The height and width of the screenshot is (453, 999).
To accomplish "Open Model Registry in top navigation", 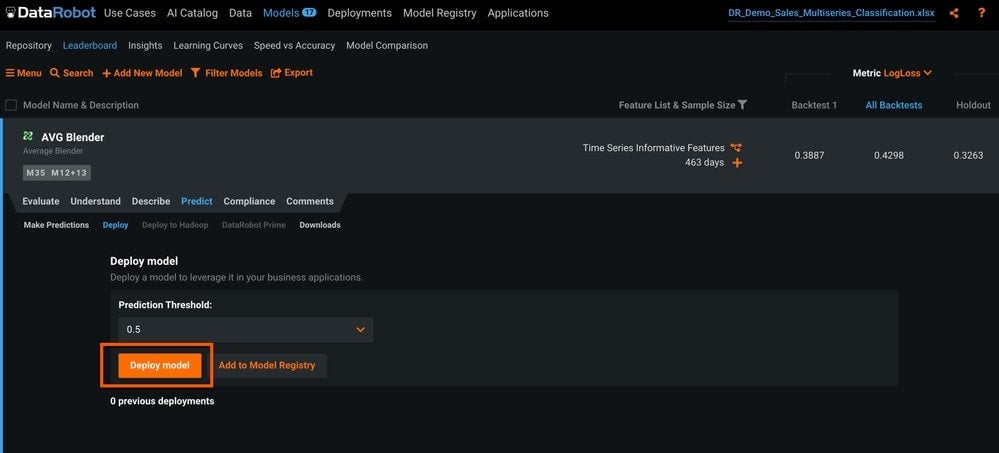I will tap(440, 13).
